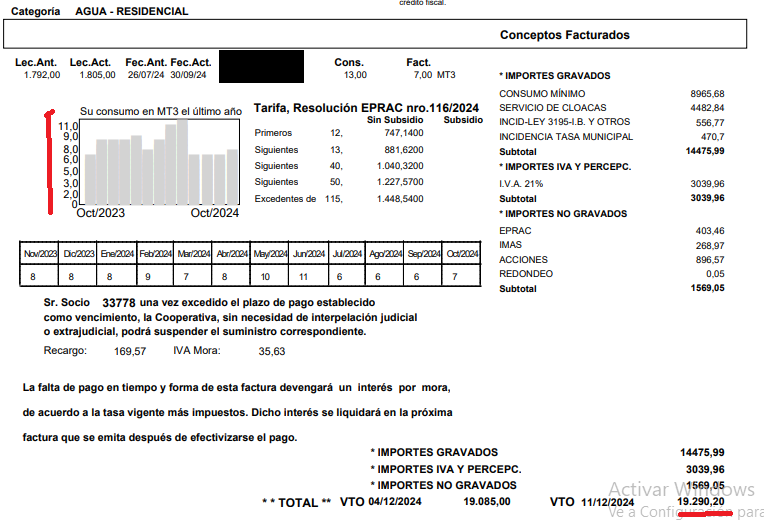This screenshot has height=527, width=764.
Task: Click the member number 33778
Action: coord(119,303)
